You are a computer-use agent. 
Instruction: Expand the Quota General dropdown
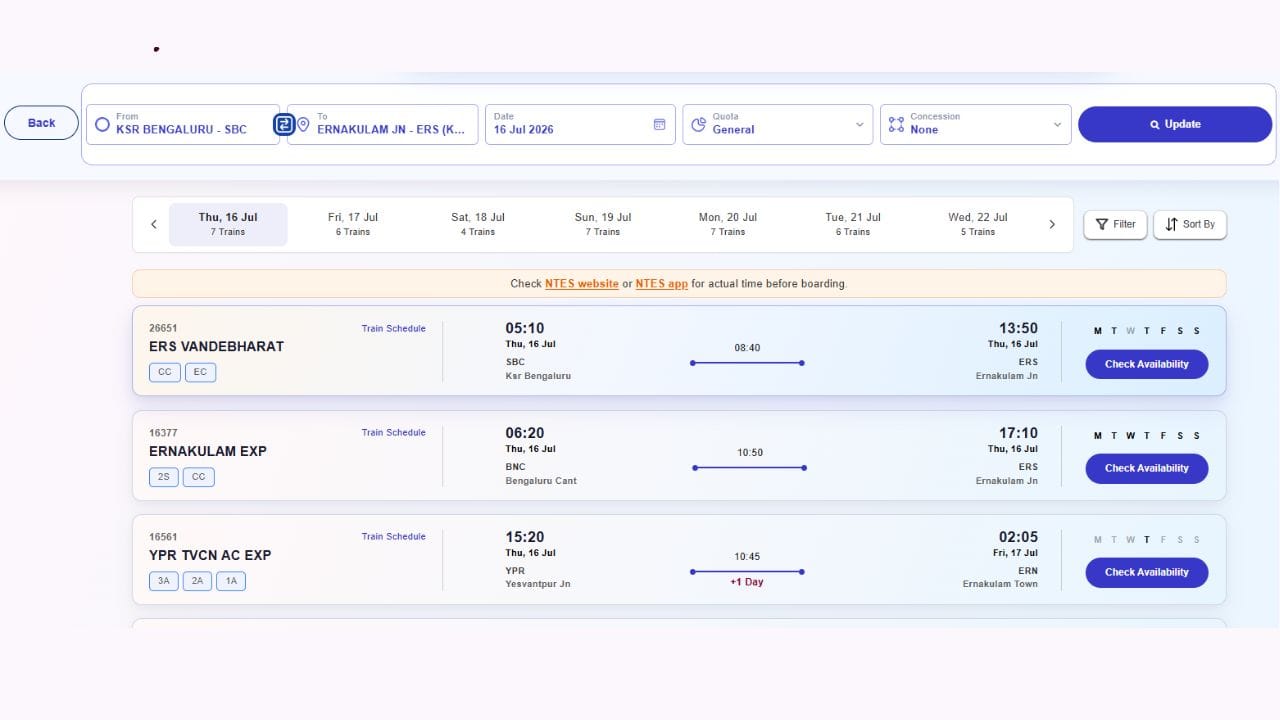[777, 124]
